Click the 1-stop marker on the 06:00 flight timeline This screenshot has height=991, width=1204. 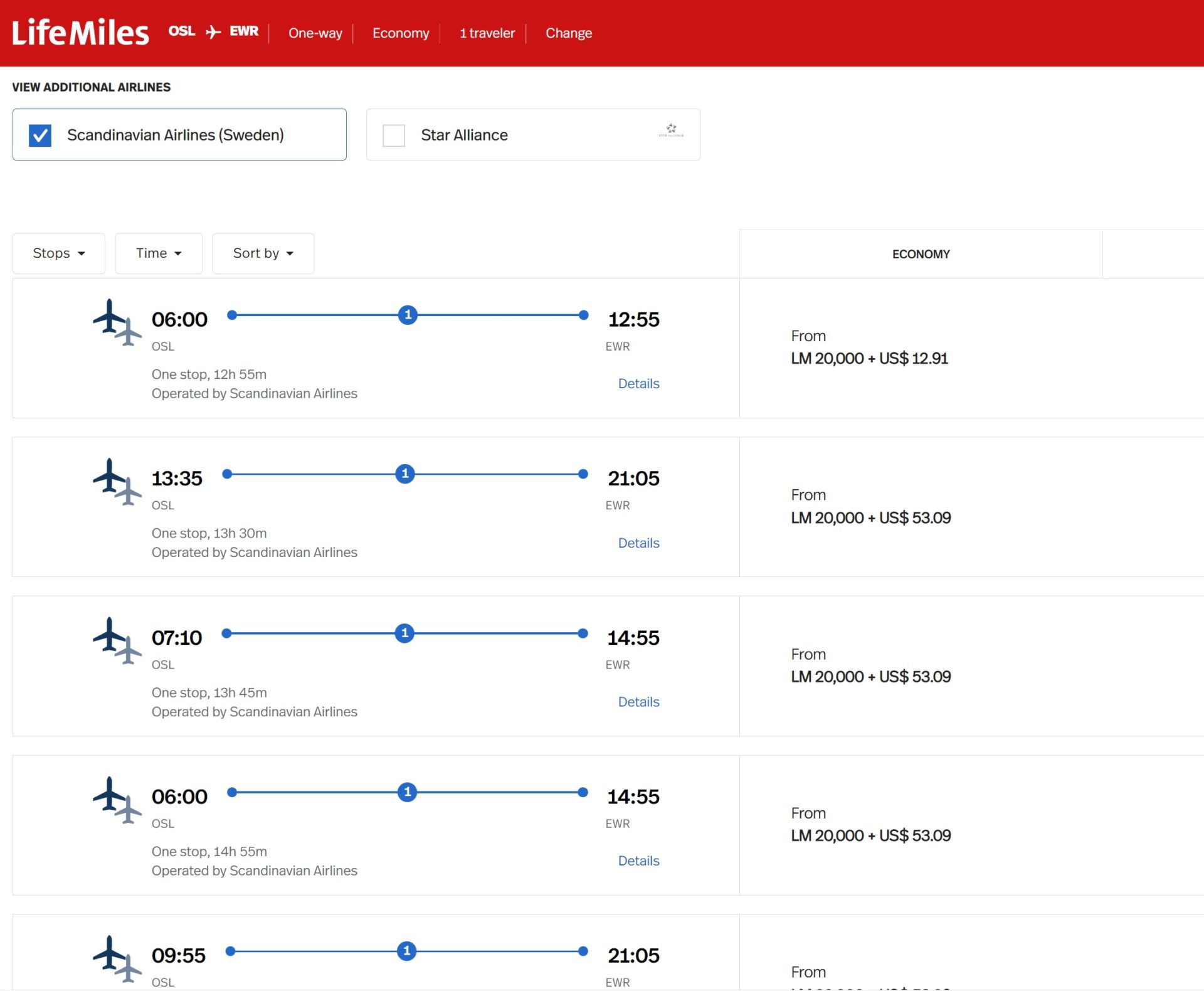408,315
